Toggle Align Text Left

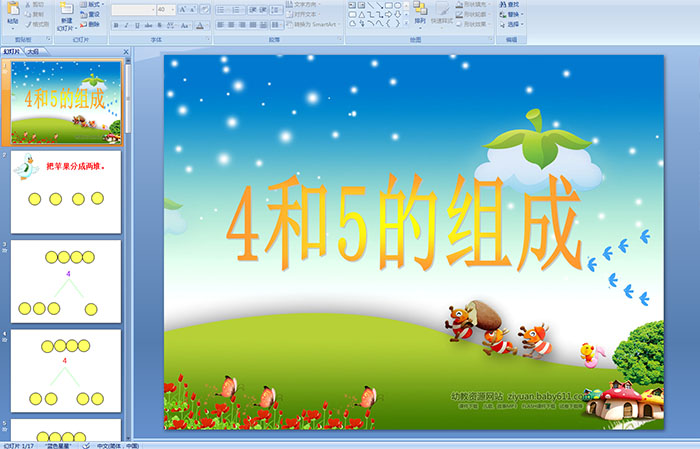pos(221,25)
